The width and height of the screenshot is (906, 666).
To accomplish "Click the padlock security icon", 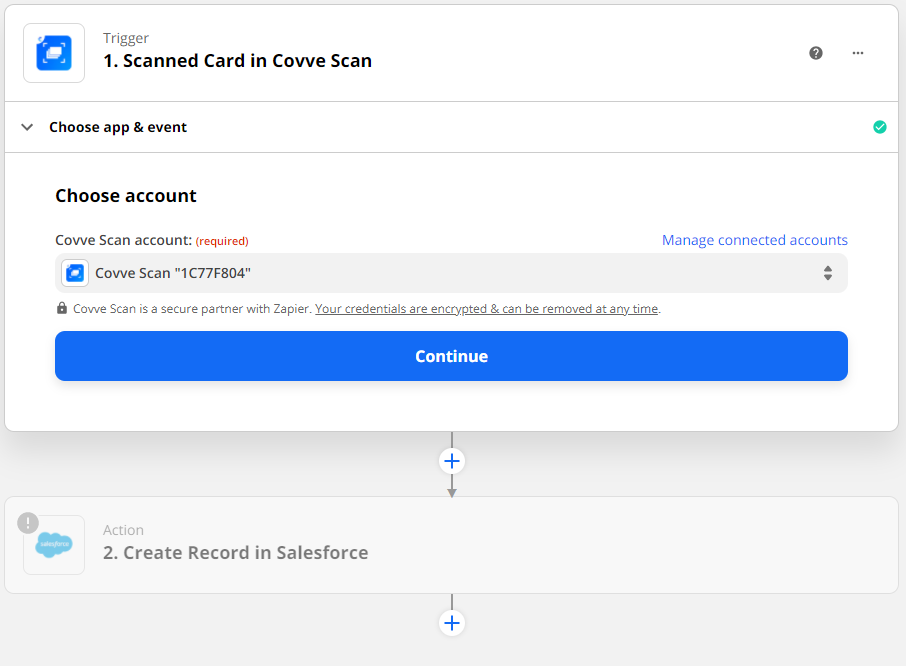I will (62, 309).
